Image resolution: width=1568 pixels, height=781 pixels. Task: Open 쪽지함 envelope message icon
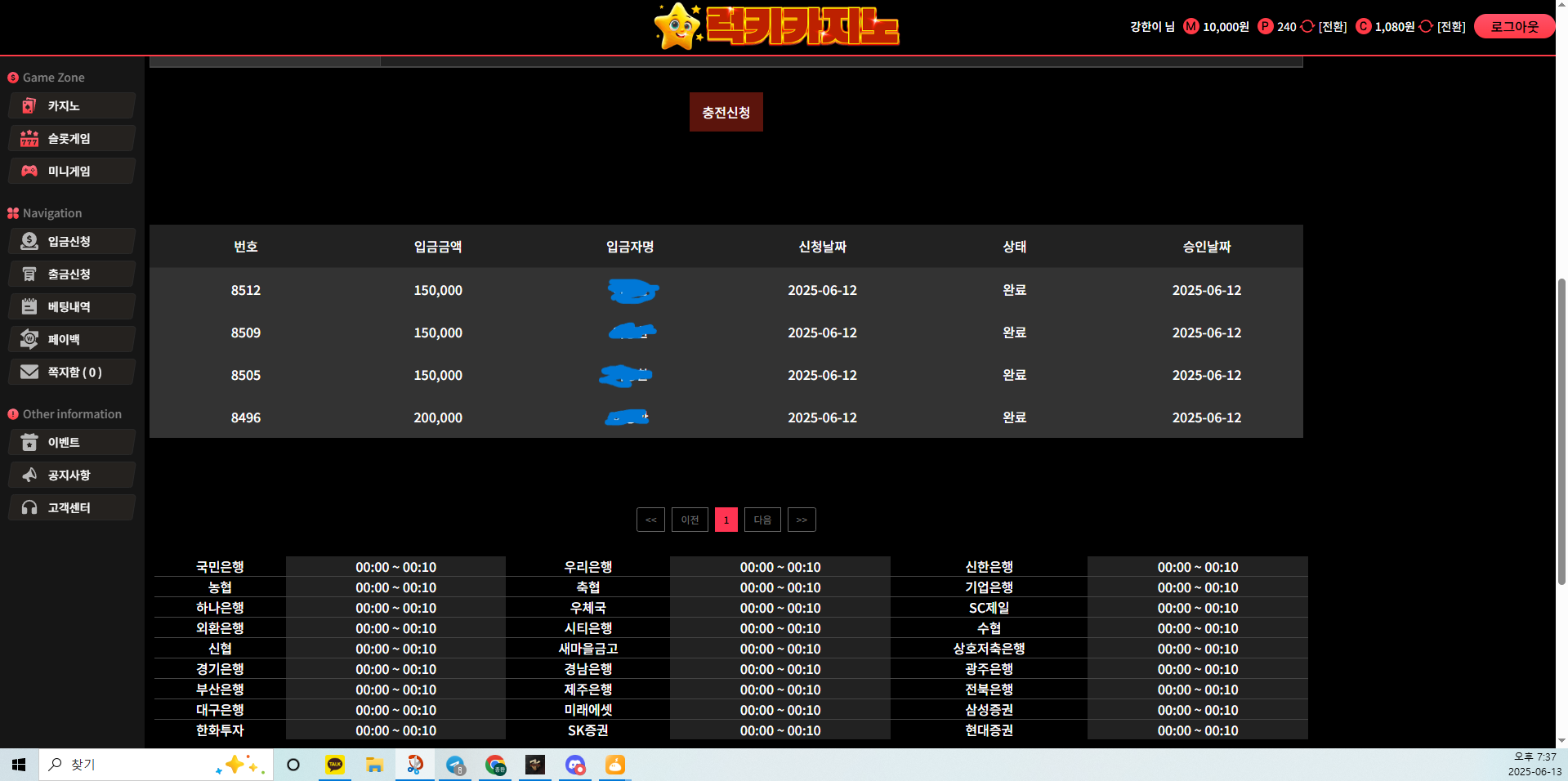pos(29,372)
